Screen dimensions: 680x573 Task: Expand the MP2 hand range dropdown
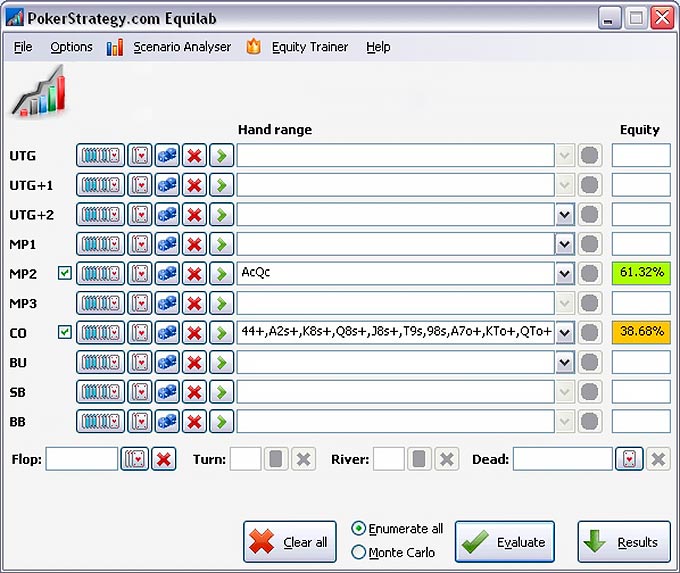coord(564,273)
